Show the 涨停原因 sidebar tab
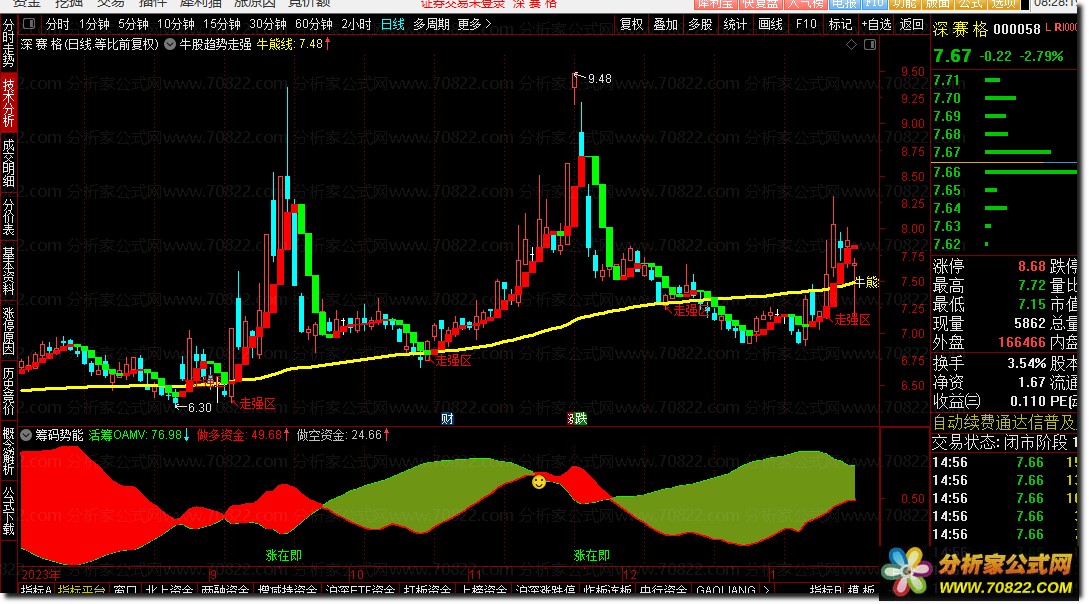 8,331
